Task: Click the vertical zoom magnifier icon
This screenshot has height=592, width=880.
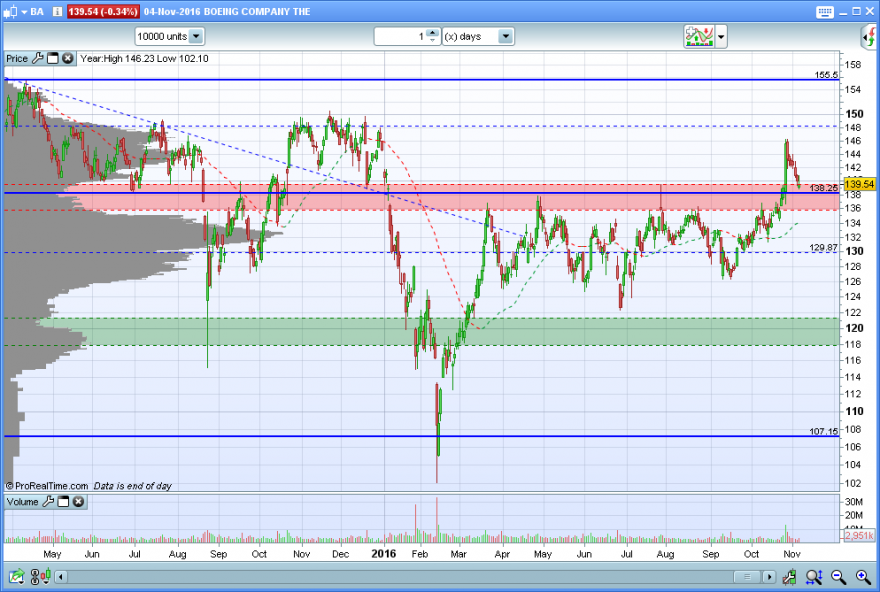Action: 814,576
